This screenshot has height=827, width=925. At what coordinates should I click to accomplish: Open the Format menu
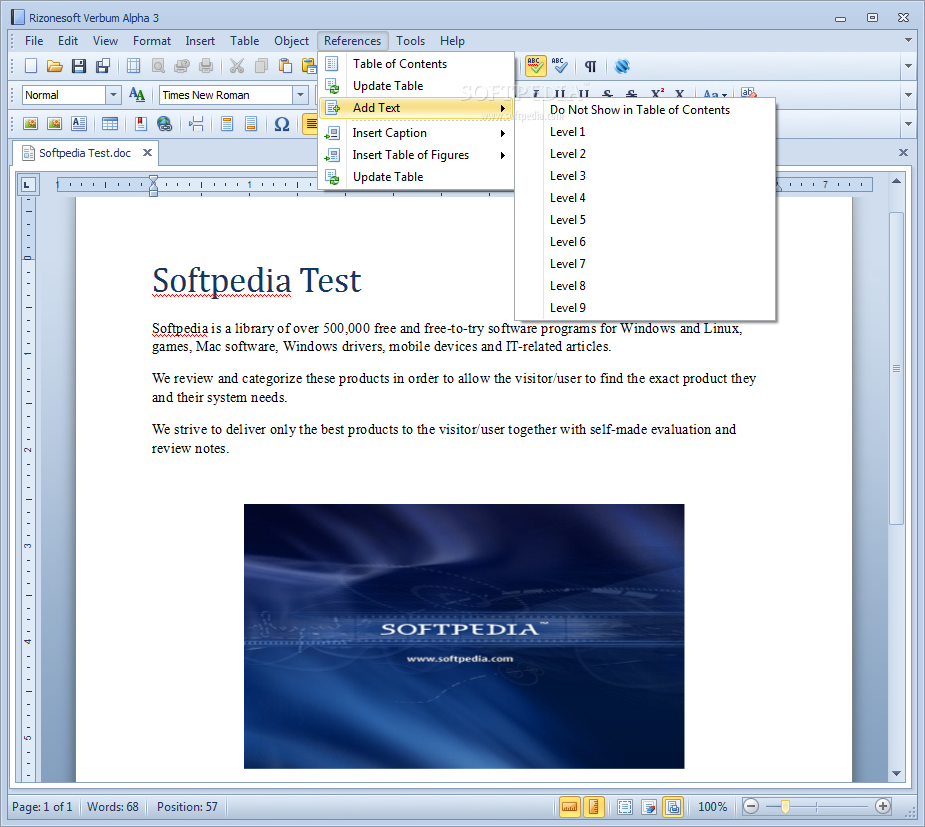(x=152, y=41)
